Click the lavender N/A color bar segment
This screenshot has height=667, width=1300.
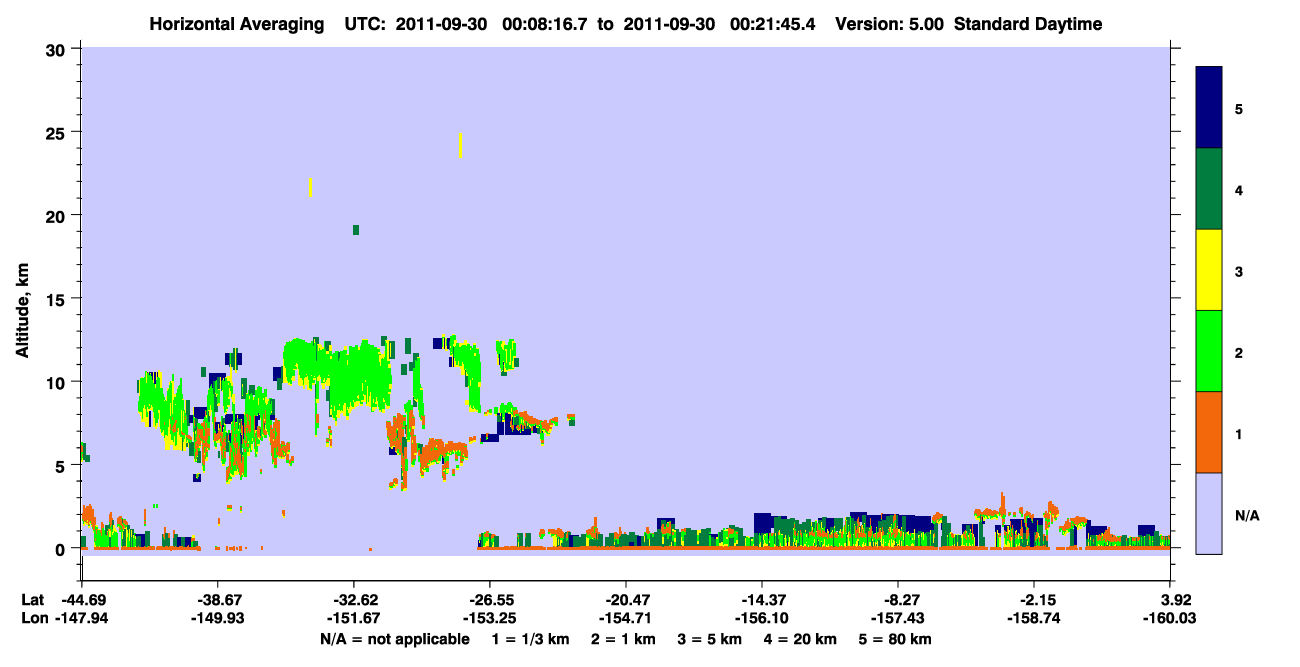click(1209, 513)
